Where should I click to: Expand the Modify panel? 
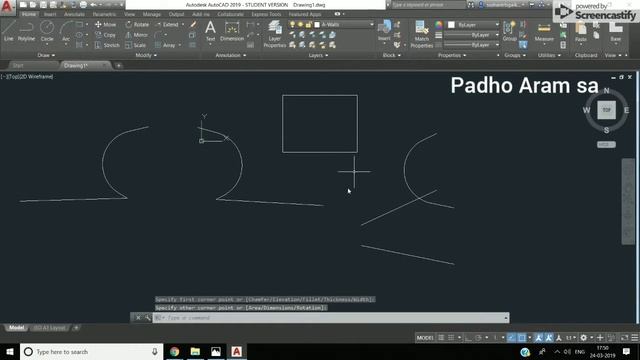146,55
